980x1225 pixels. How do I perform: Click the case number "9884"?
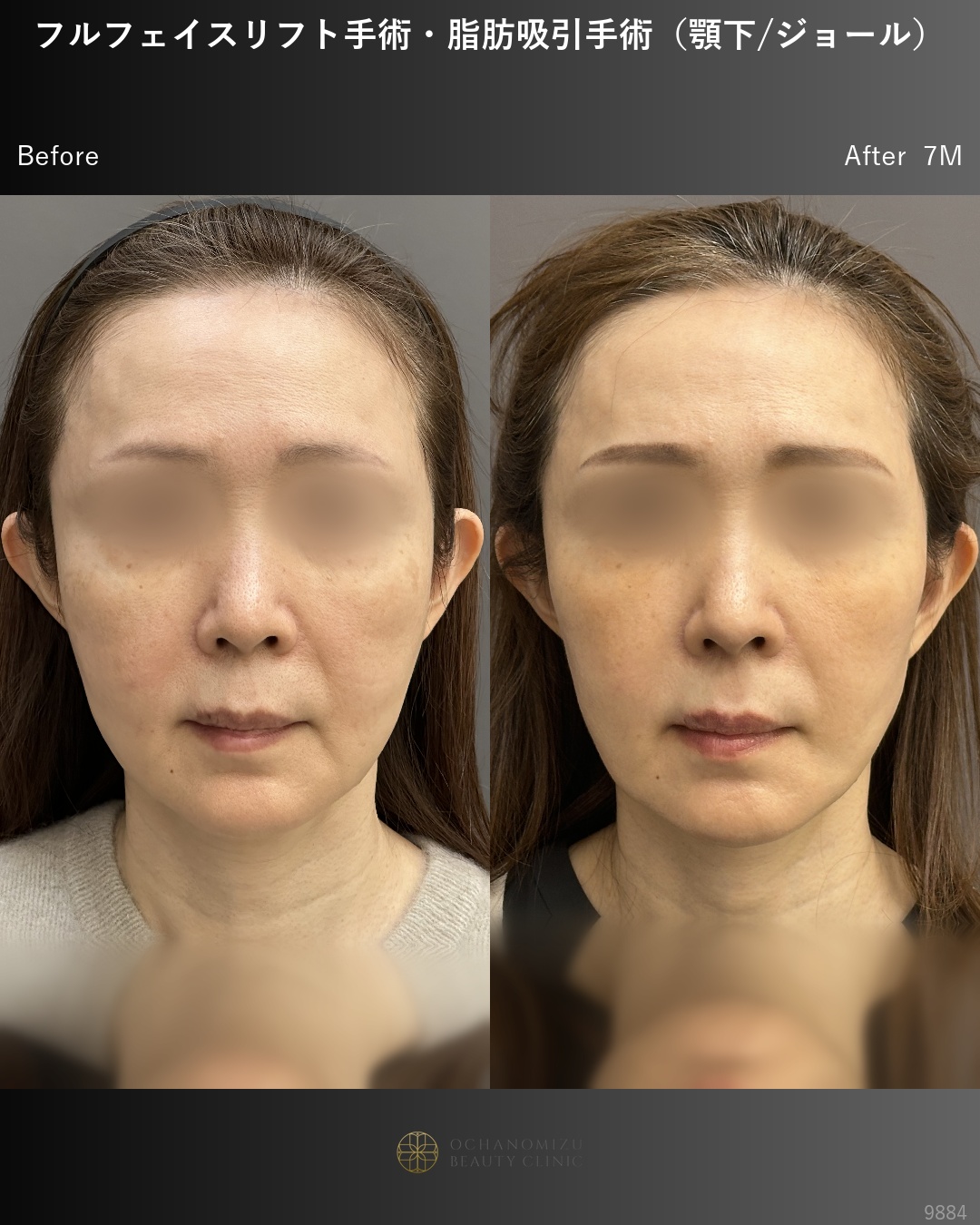pos(945,1212)
